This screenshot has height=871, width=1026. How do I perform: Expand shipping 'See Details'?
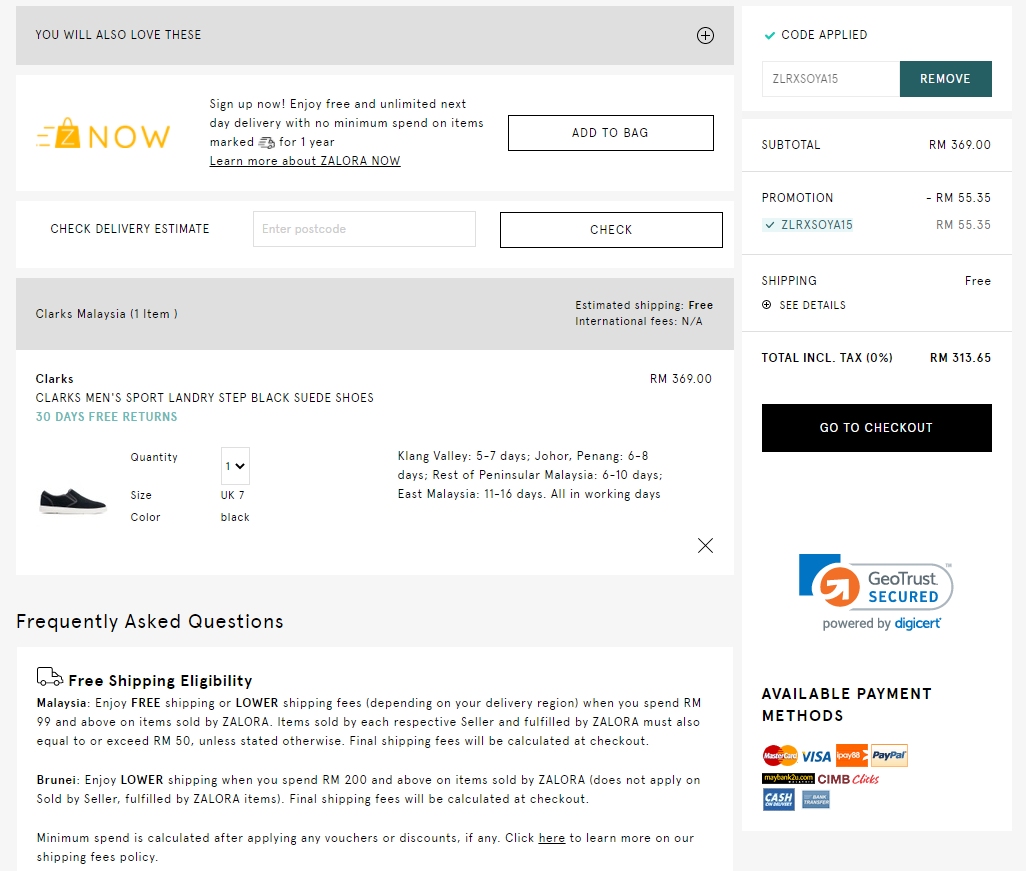tap(804, 305)
